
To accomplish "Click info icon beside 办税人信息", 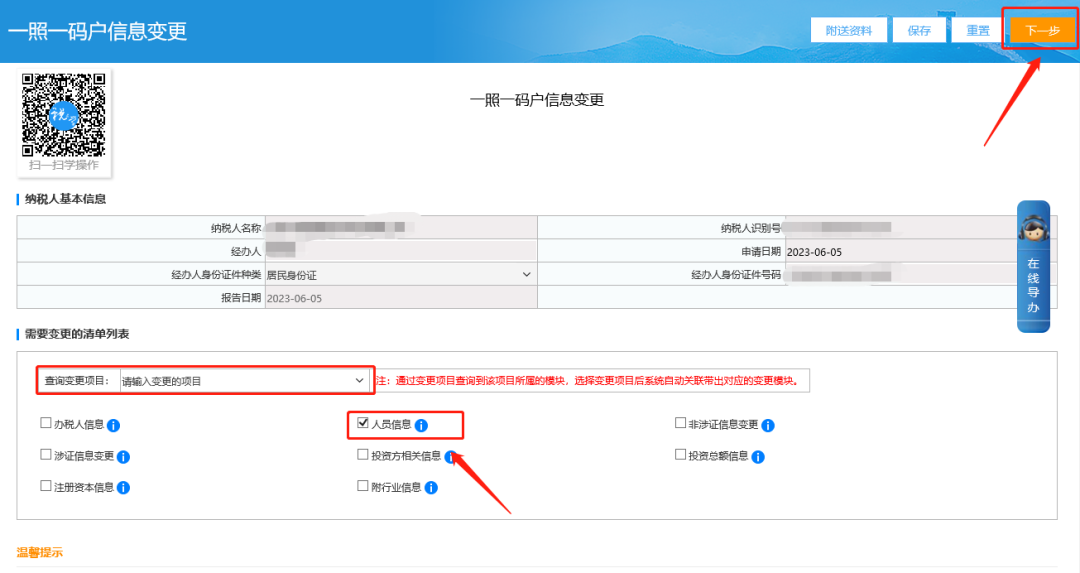I will point(113,425).
